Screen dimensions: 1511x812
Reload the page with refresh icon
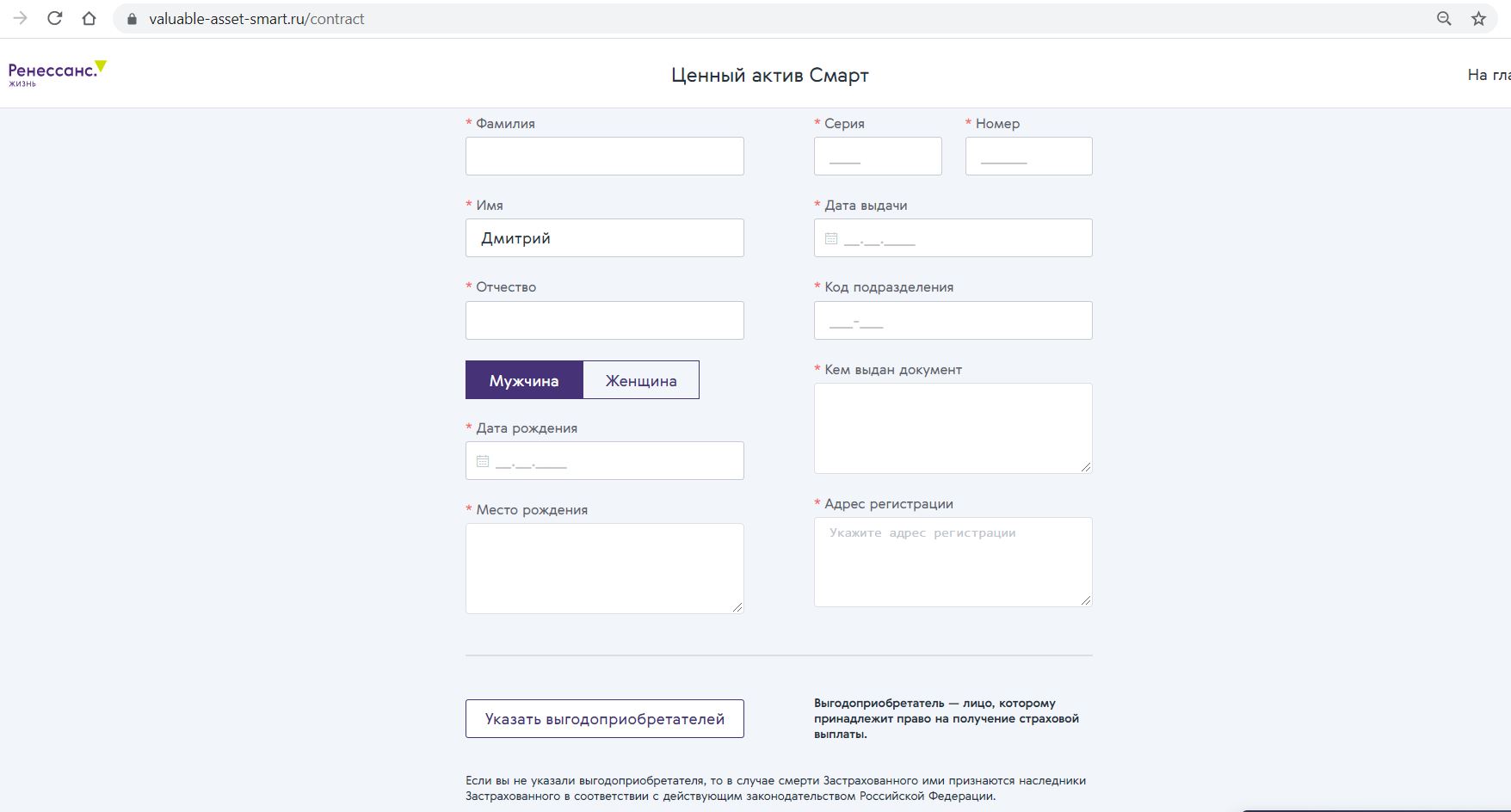click(x=54, y=18)
